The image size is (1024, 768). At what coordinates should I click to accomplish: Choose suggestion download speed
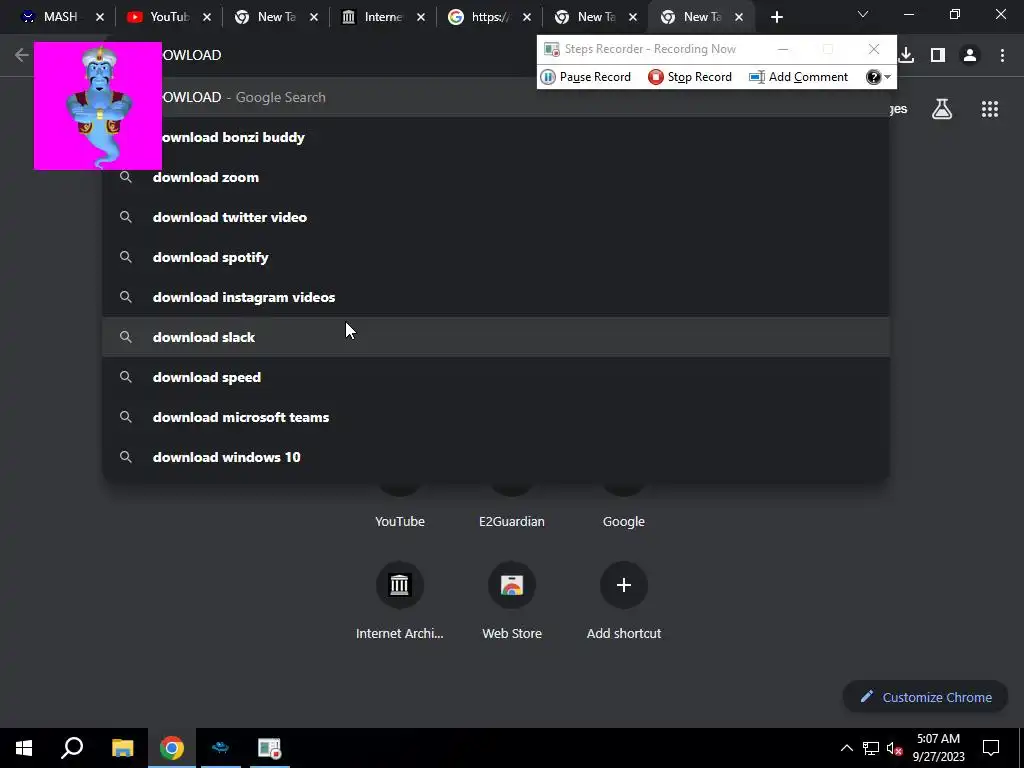coord(496,377)
